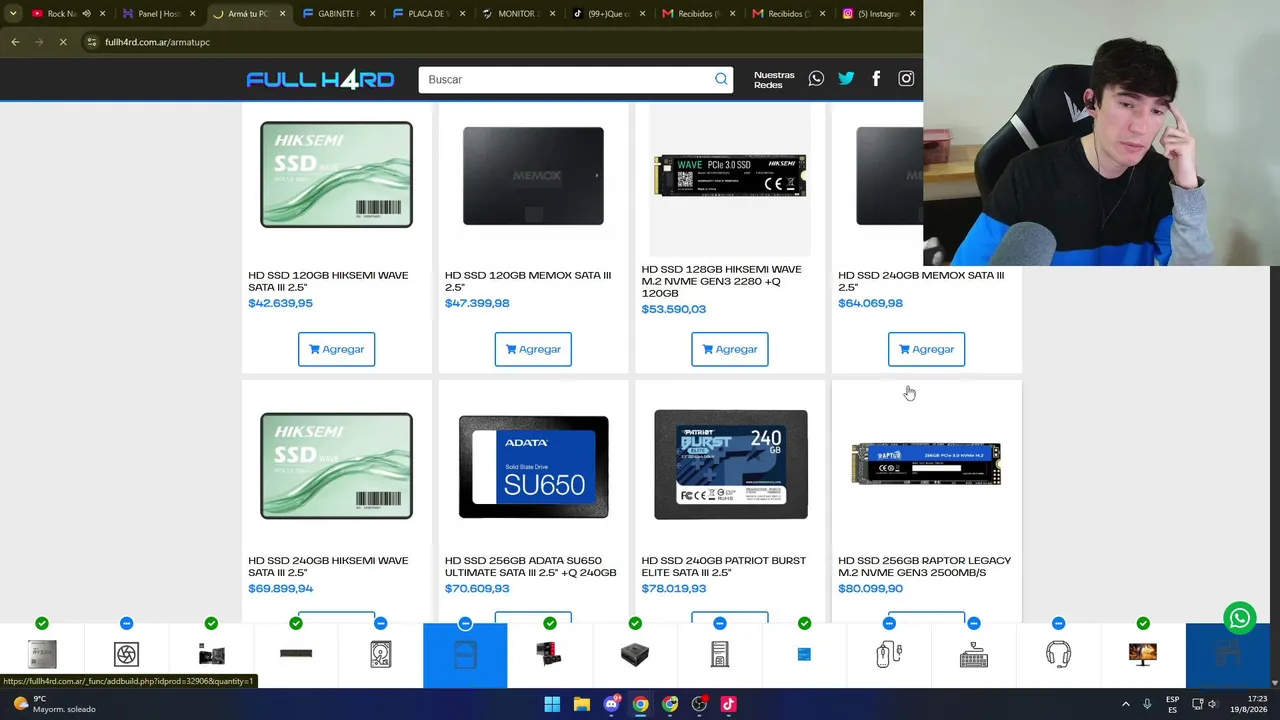This screenshot has height=720, width=1280.
Task: Open the weather widget on the taskbar
Action: click(55, 704)
